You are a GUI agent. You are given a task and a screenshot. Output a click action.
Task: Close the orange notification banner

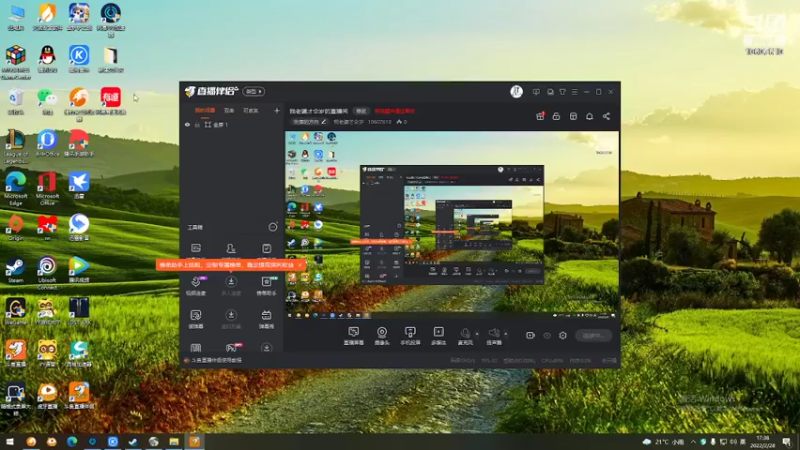pos(301,265)
